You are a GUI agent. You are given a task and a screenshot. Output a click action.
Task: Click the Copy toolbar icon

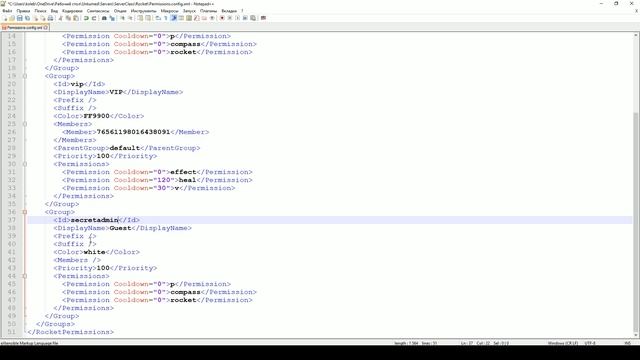[x=68, y=18]
